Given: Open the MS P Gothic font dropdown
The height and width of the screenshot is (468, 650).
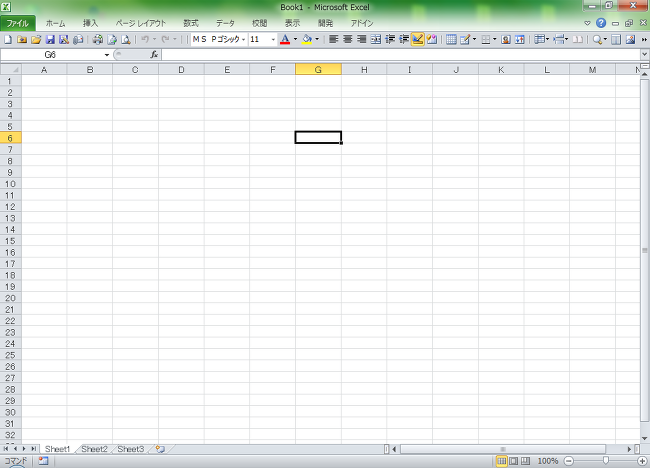Looking at the screenshot, I should click(x=243, y=39).
